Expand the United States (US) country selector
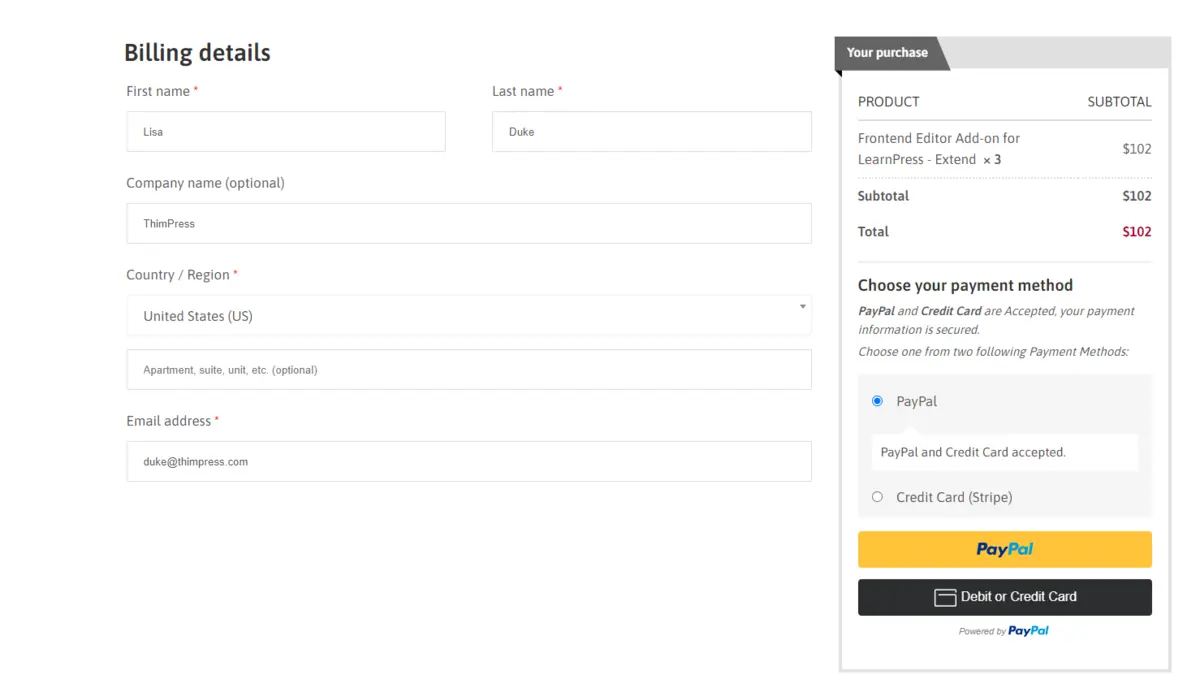Screen dimensions: 1200x688 [x=468, y=314]
